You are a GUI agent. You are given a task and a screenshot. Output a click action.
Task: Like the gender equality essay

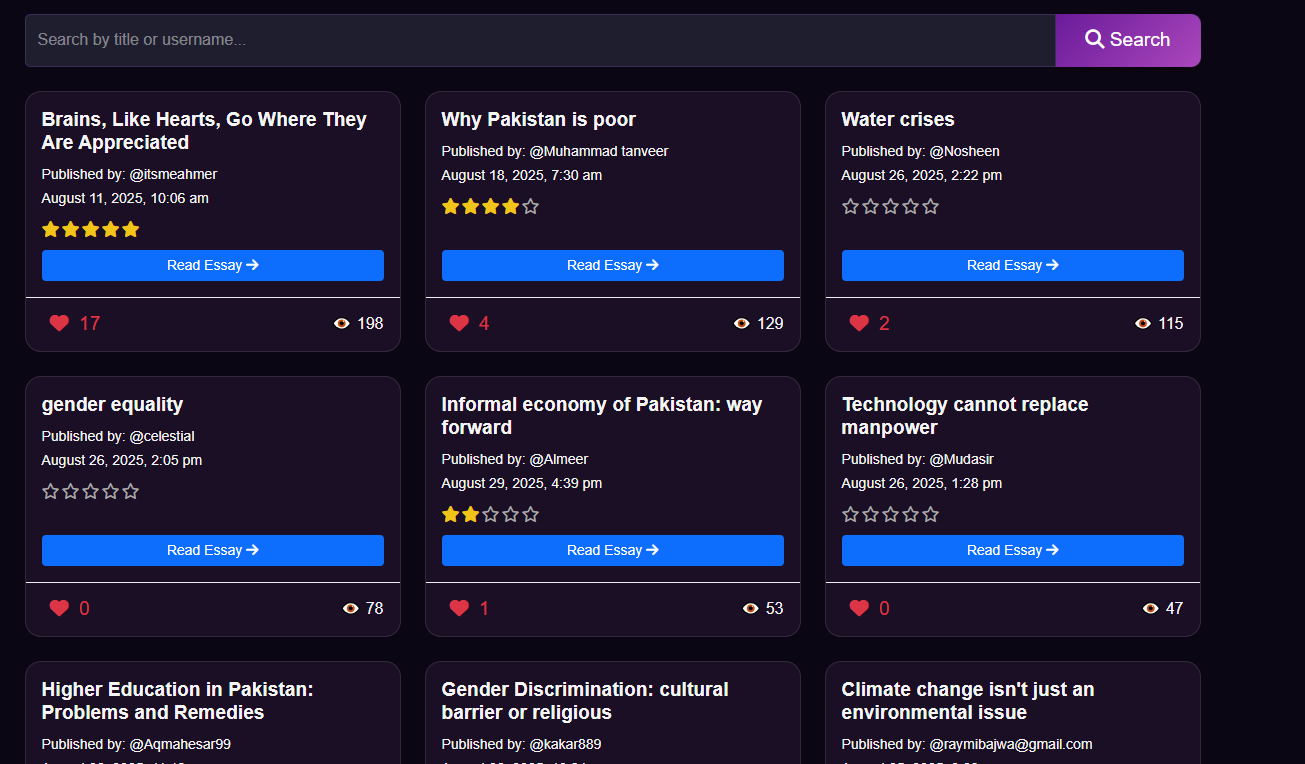click(x=59, y=608)
